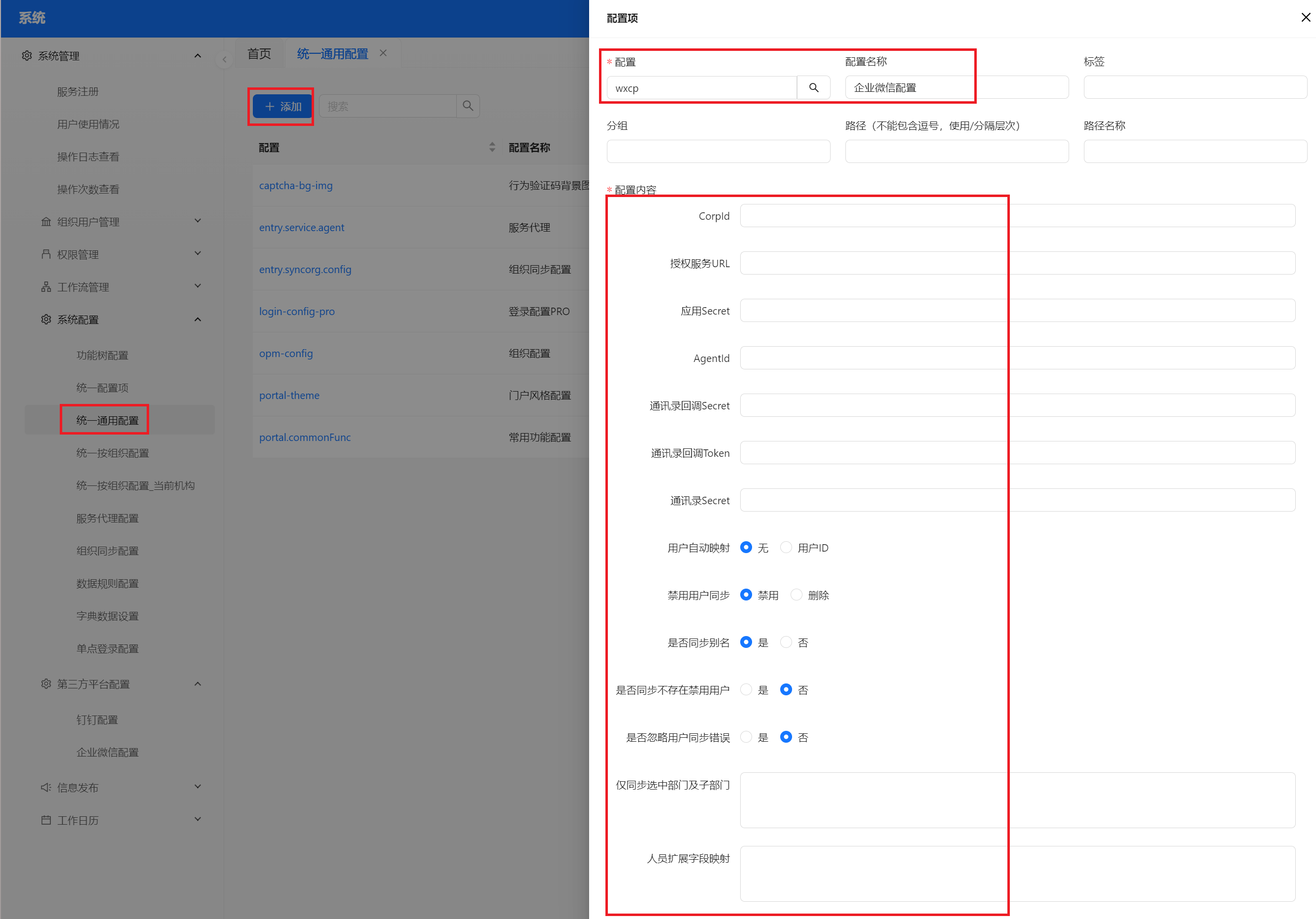
Task: Select 禁用 for 禁用用户同步
Action: (x=746, y=595)
